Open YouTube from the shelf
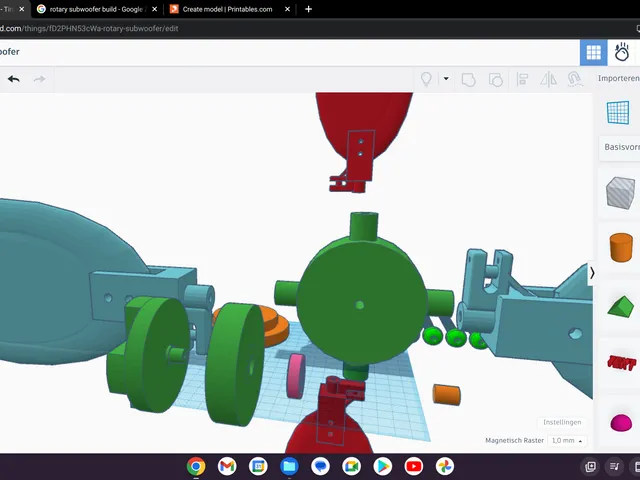The image size is (640, 480). (413, 466)
